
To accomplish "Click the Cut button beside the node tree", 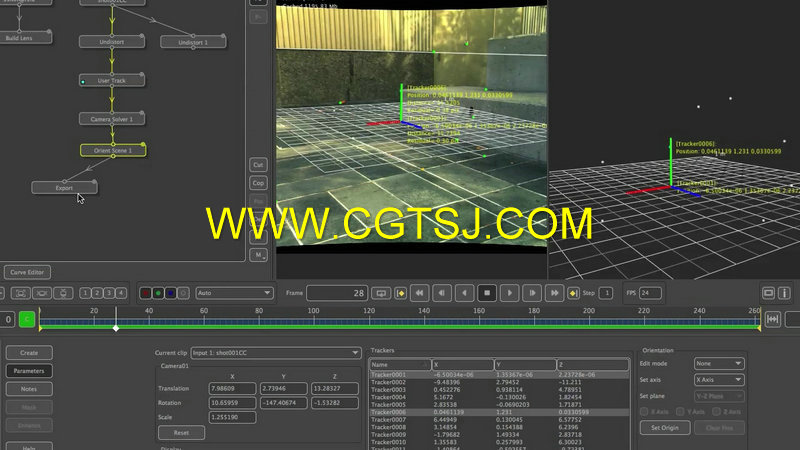I will (x=258, y=165).
